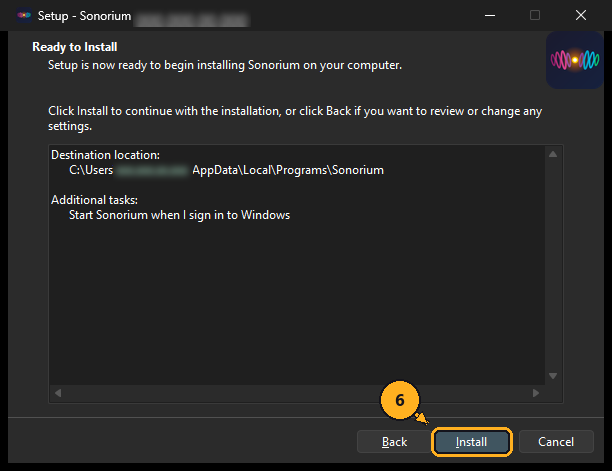Click the 'Ready to Install' heading
The width and height of the screenshot is (612, 471).
pos(75,47)
